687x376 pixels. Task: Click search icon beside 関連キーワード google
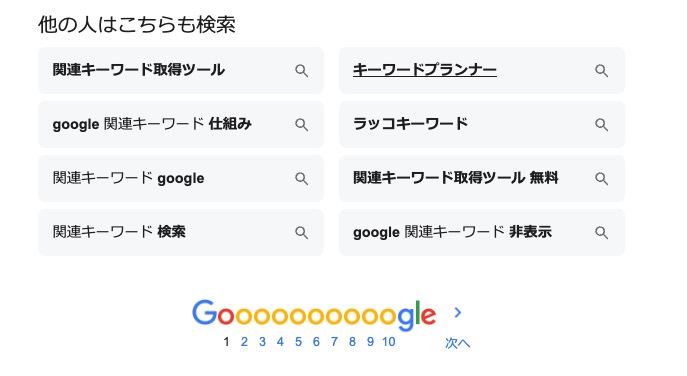tap(301, 178)
